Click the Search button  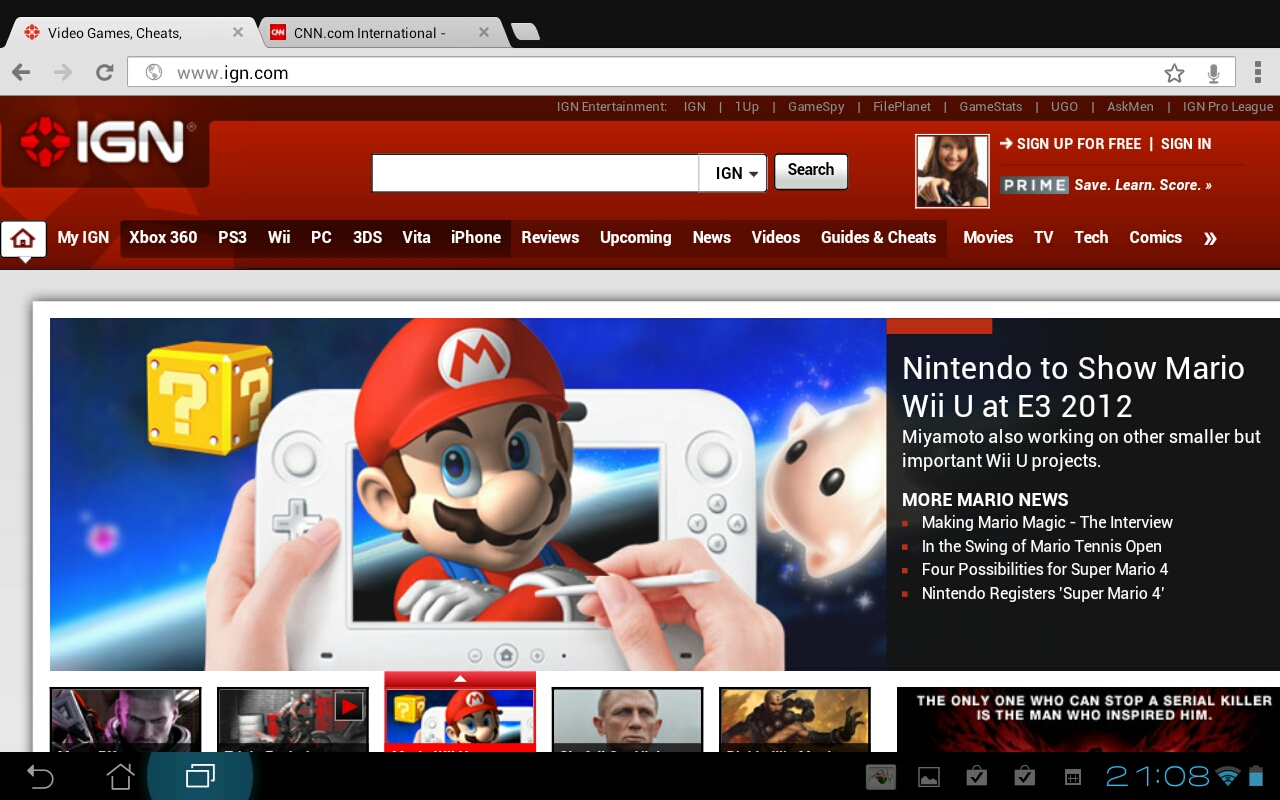point(811,171)
